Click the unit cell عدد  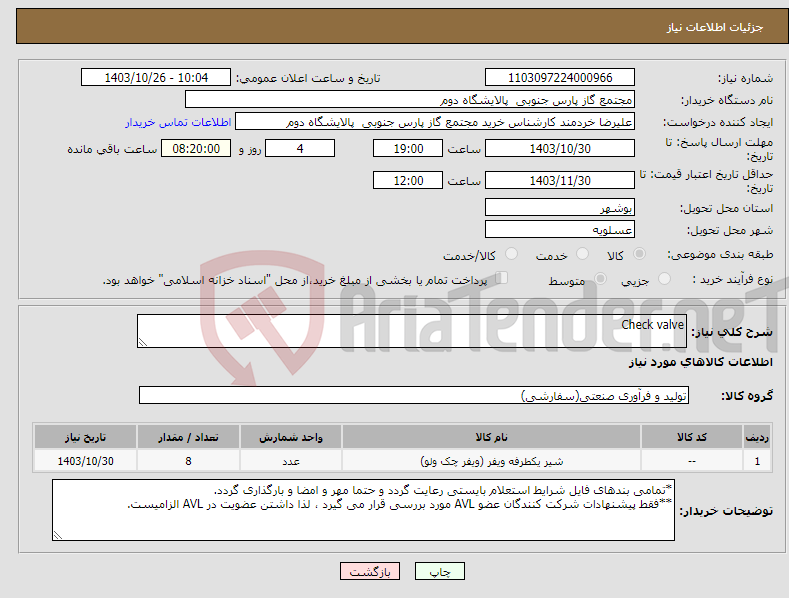(x=291, y=461)
